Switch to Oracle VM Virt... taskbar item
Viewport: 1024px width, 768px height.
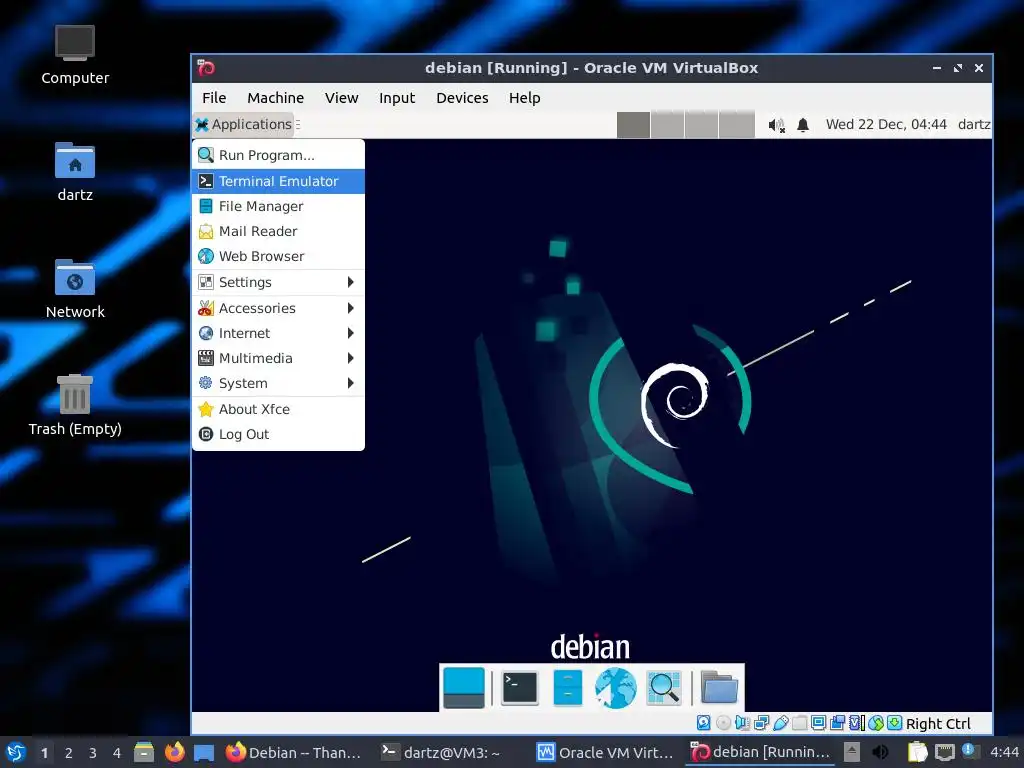tap(605, 752)
